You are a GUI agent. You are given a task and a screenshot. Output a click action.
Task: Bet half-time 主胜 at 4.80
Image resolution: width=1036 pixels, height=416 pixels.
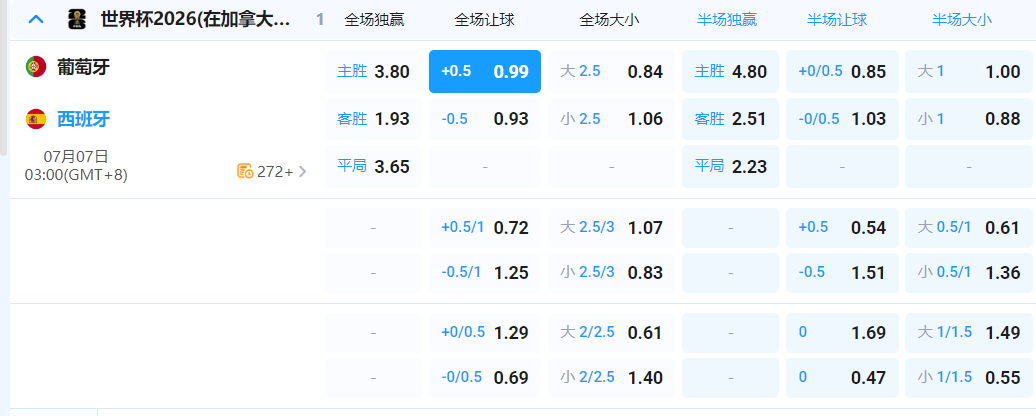click(x=730, y=71)
